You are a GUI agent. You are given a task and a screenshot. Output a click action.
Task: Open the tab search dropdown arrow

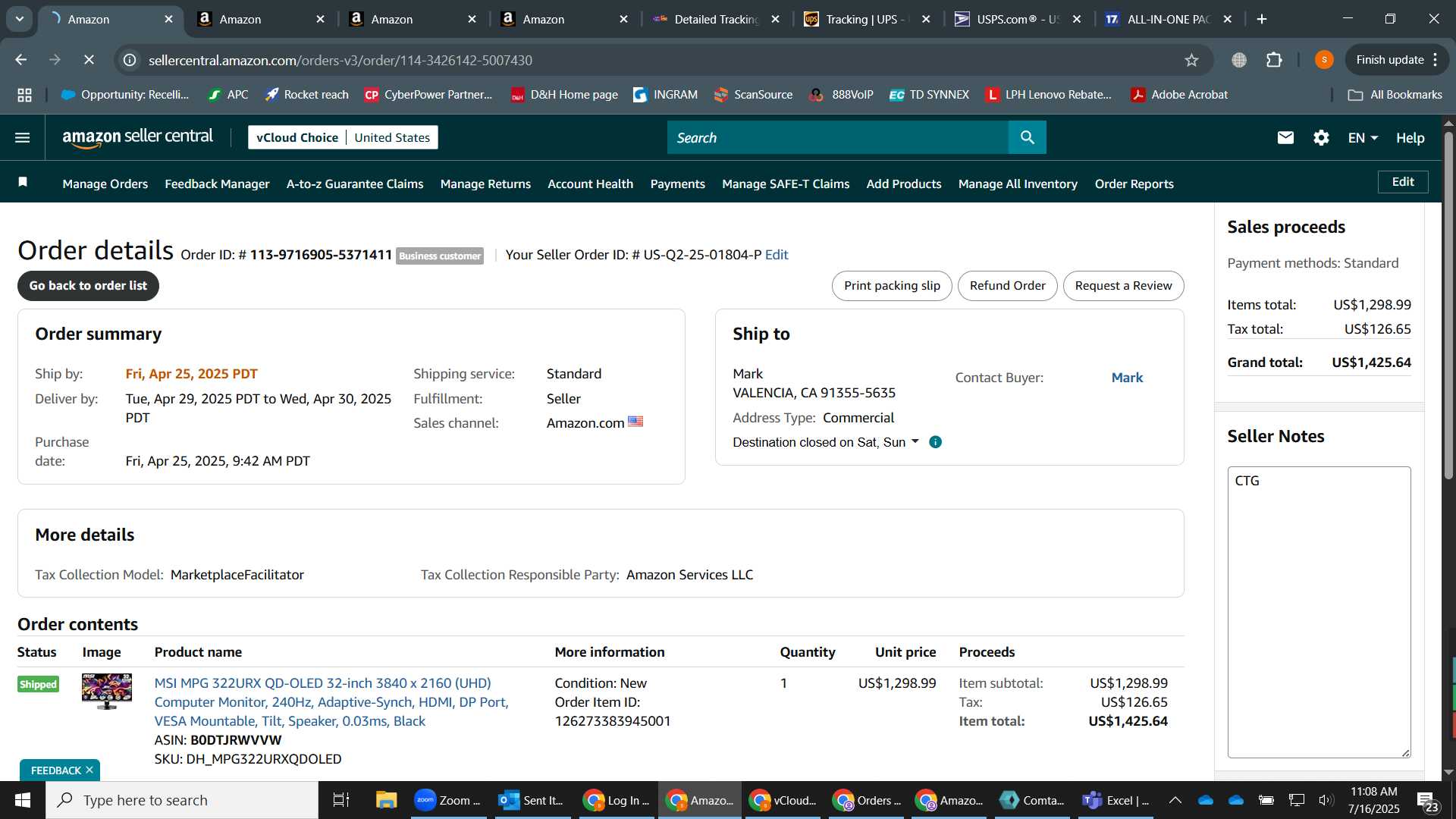pyautogui.click(x=20, y=19)
